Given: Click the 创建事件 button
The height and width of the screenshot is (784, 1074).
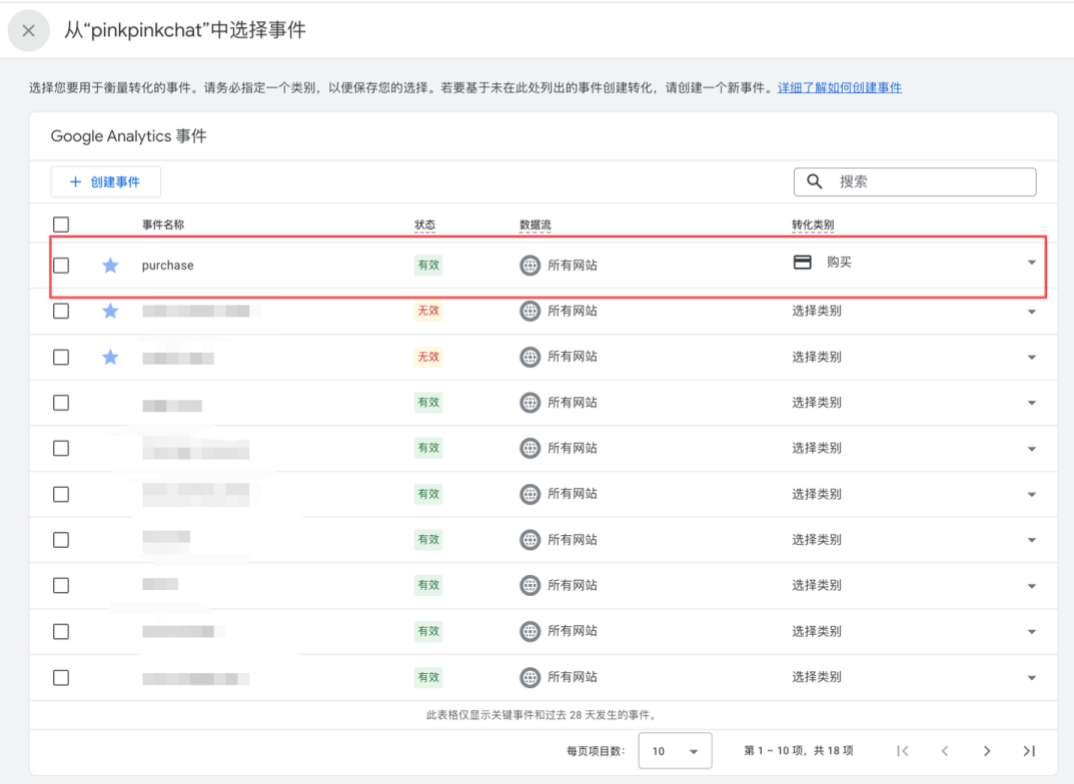Looking at the screenshot, I should [105, 181].
